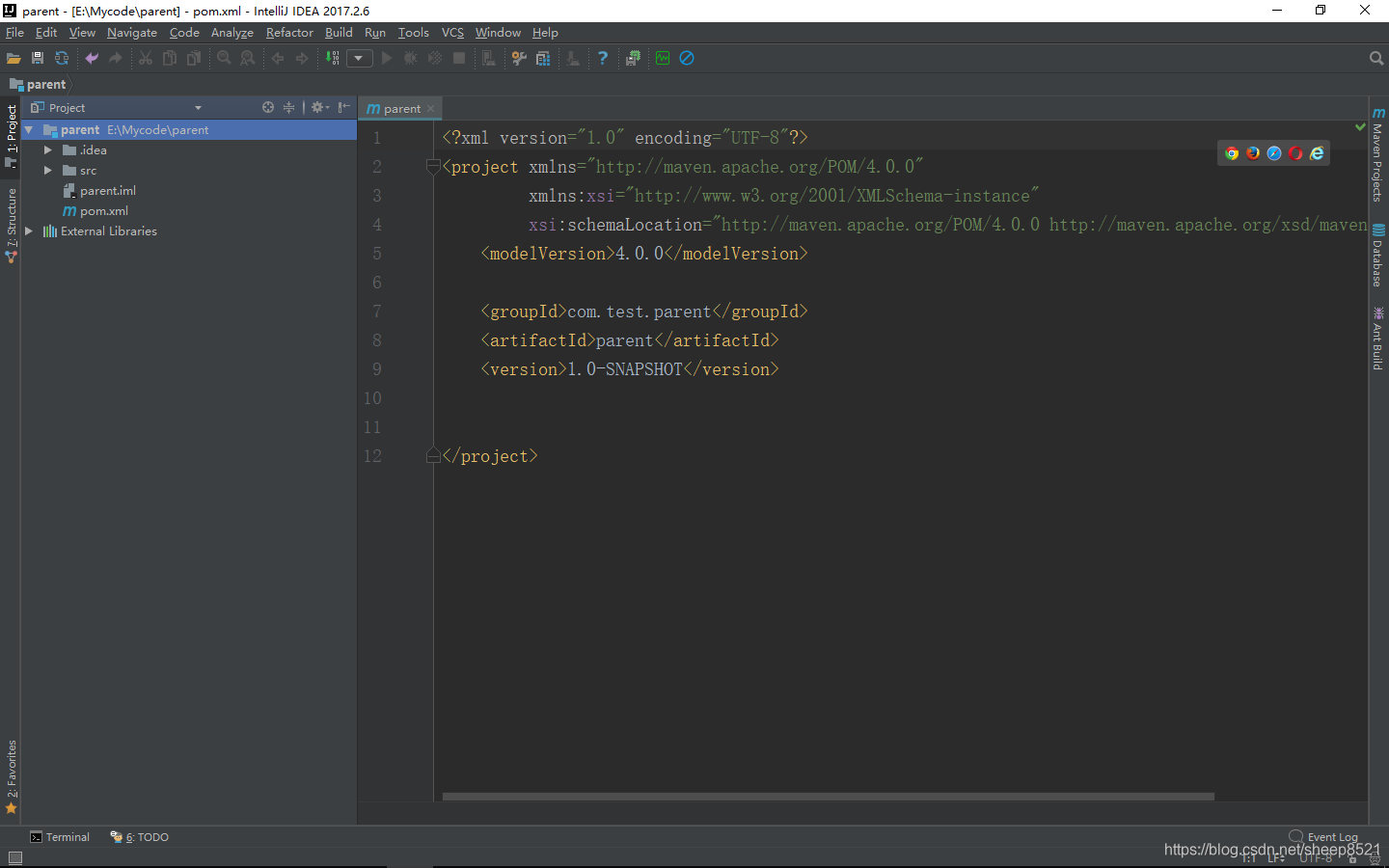1389x868 pixels.
Task: Click Collapse All icon in Project panel
Action: [288, 107]
